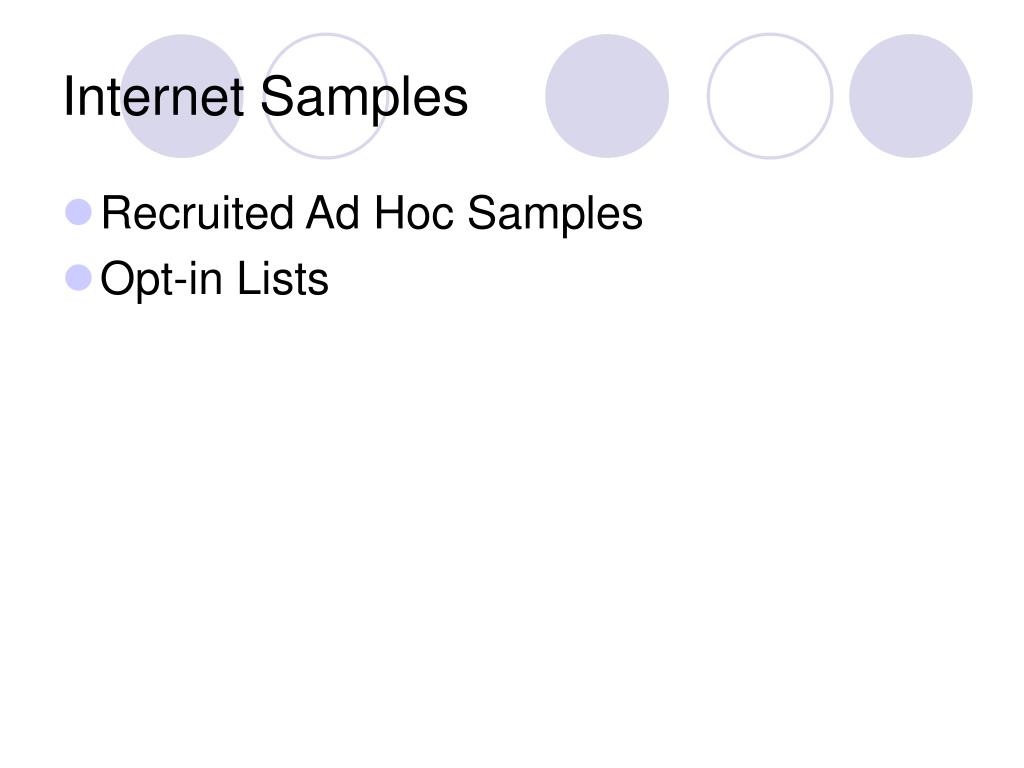Click "Samples" in the first bullet line
Image resolution: width=1024 pixels, height=768 pixels.
555,216
